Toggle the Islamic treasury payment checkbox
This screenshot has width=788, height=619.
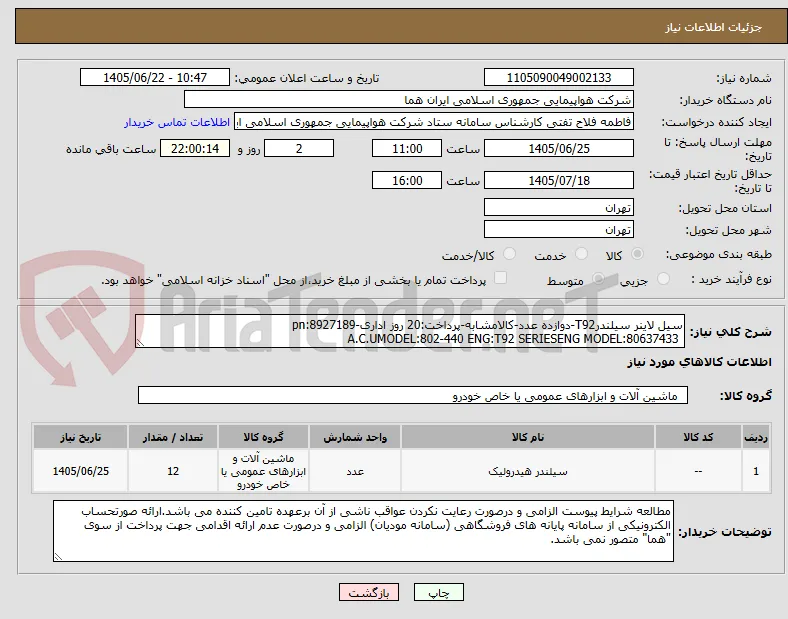click(x=501, y=278)
